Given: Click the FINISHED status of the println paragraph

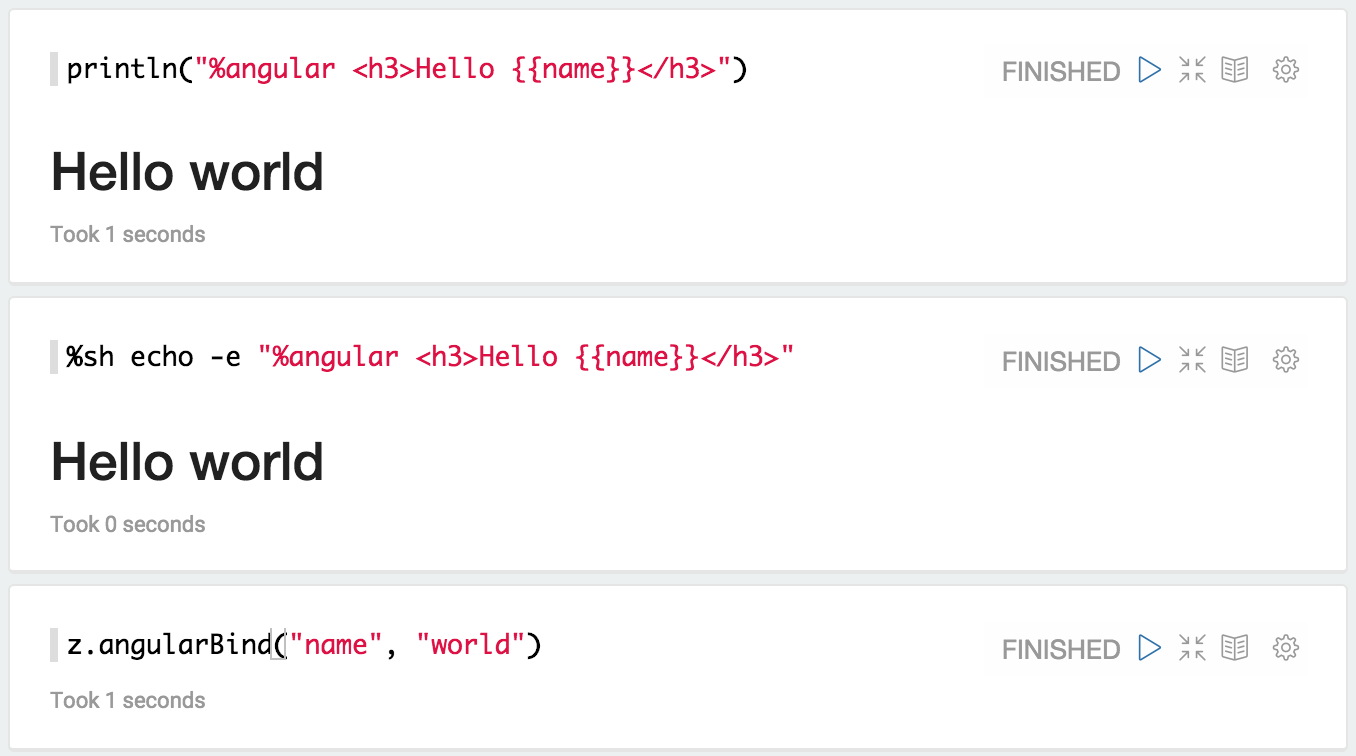Looking at the screenshot, I should pyautogui.click(x=1060, y=72).
